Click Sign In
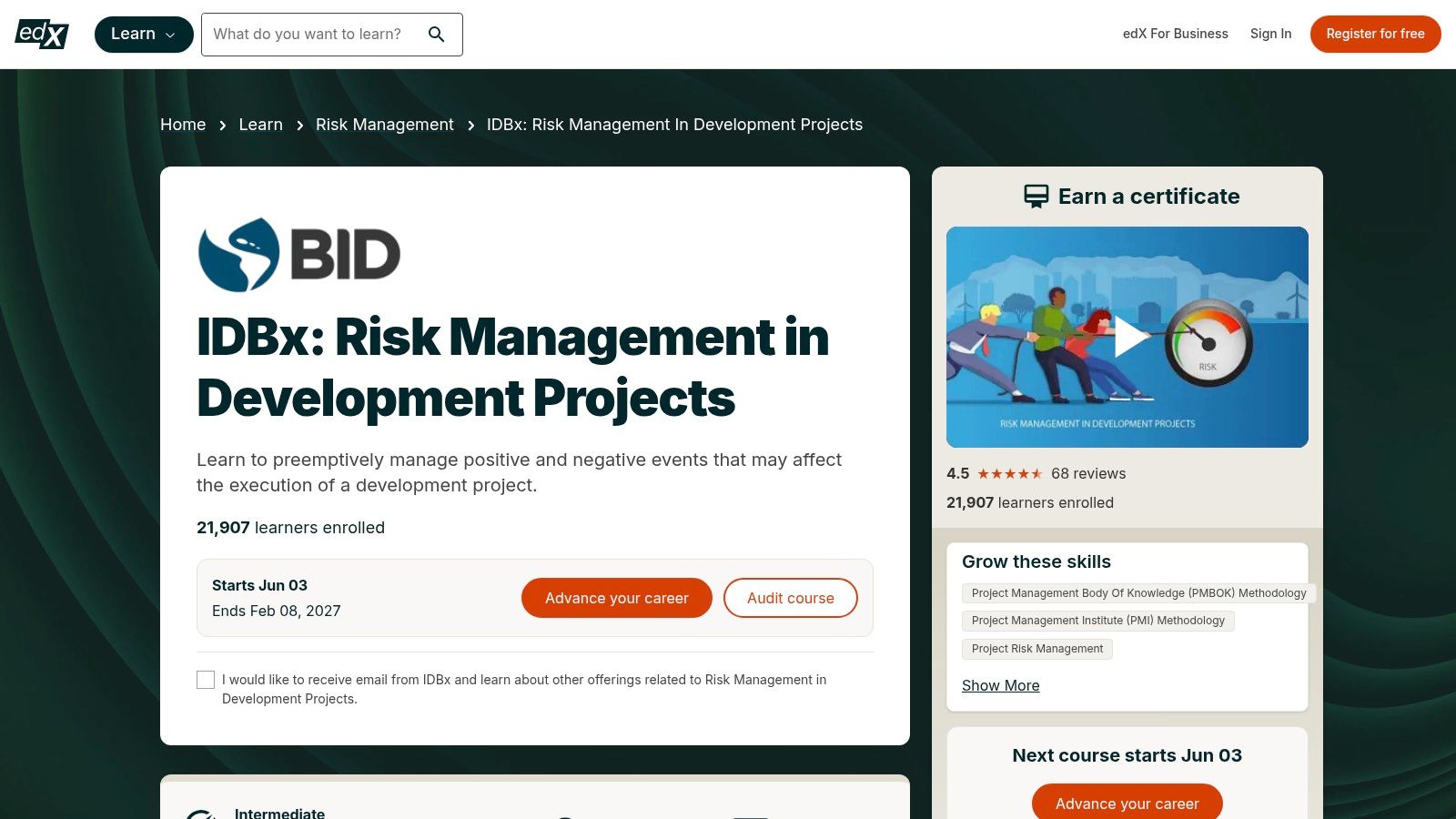Viewport: 1456px width, 819px height. click(1270, 34)
